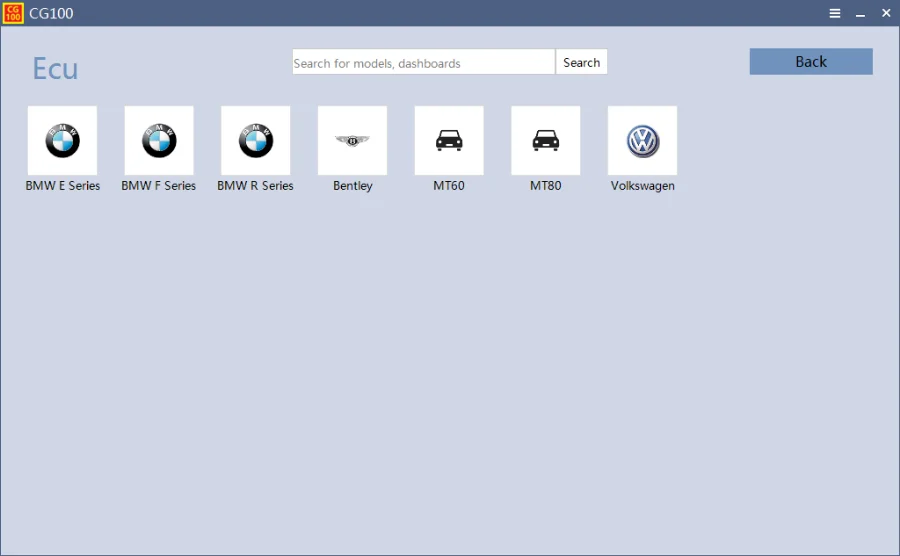
Task: Close the CG100 window
Action: click(x=886, y=13)
